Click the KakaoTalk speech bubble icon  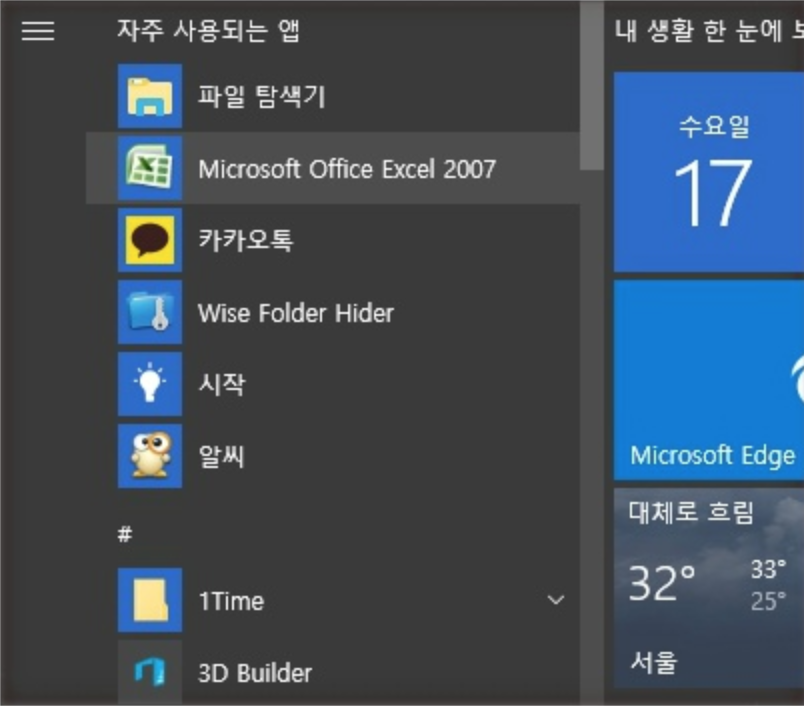coord(150,240)
